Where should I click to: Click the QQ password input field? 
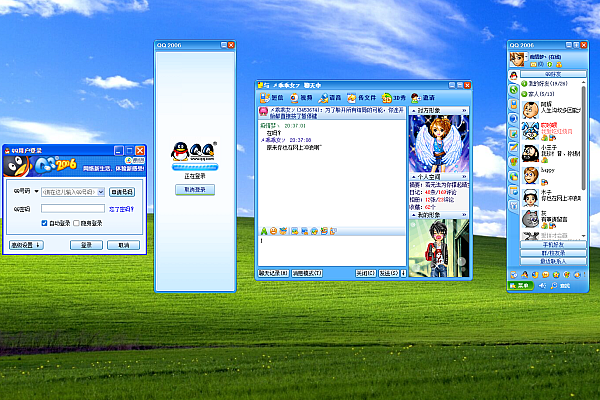(73, 208)
